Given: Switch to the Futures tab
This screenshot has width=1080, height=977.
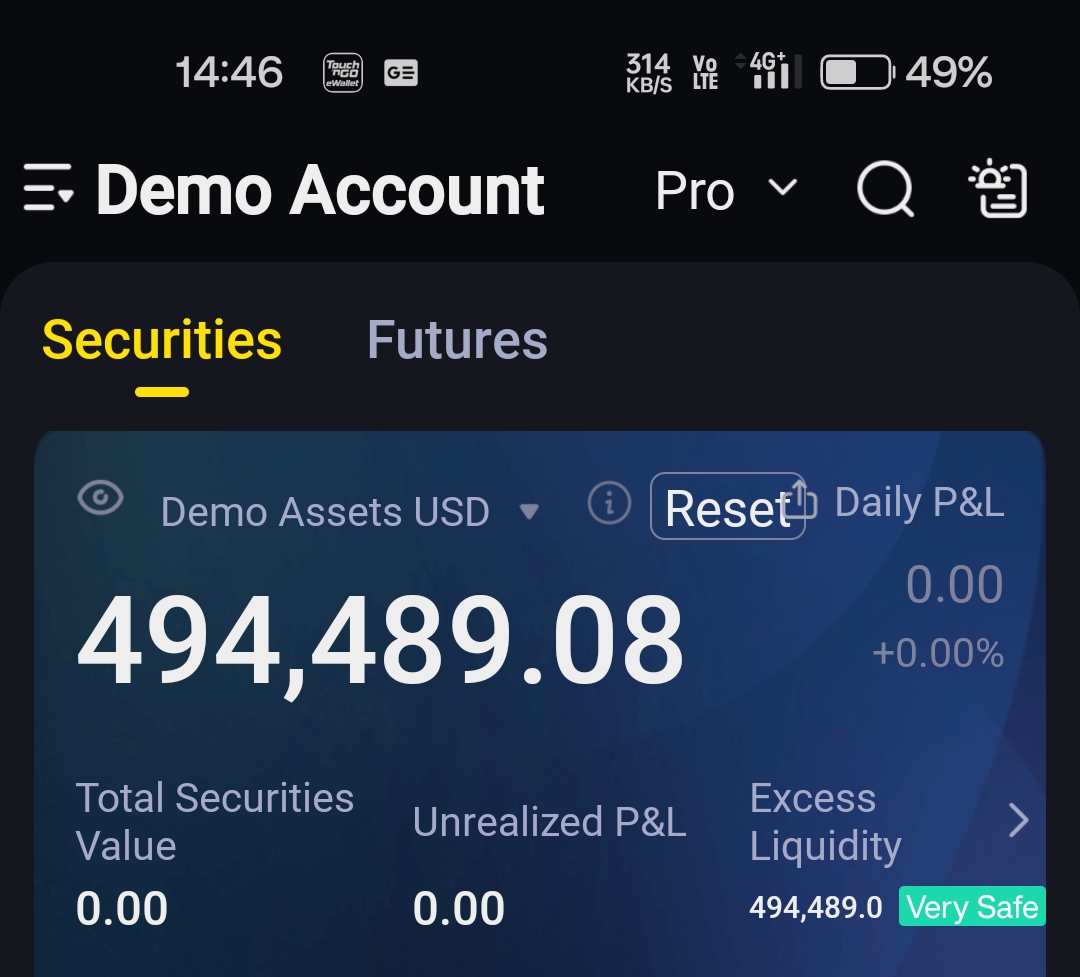Looking at the screenshot, I should click(457, 340).
